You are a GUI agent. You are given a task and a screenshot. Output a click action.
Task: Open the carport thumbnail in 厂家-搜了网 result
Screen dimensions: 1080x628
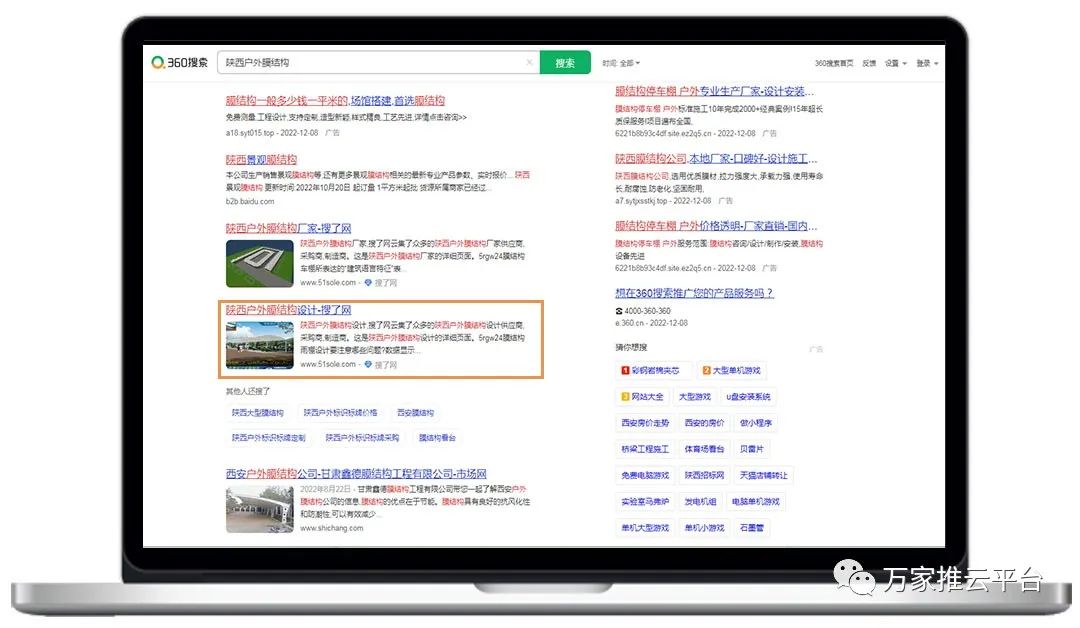(259, 264)
